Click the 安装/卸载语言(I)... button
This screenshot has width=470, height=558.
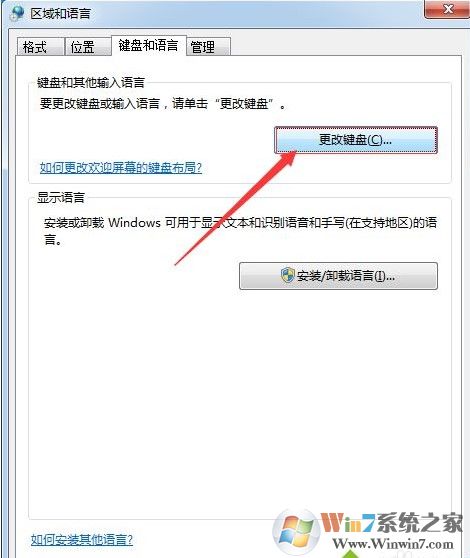[338, 276]
